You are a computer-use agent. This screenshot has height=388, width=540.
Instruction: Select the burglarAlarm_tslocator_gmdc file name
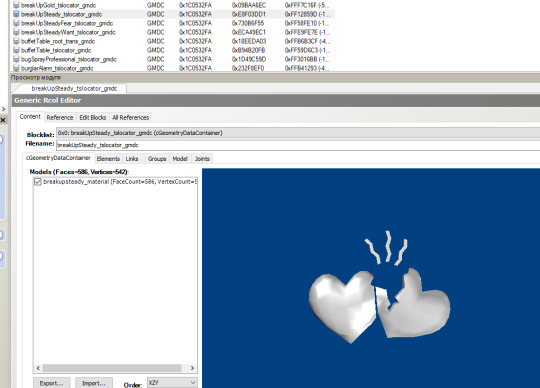(x=57, y=68)
